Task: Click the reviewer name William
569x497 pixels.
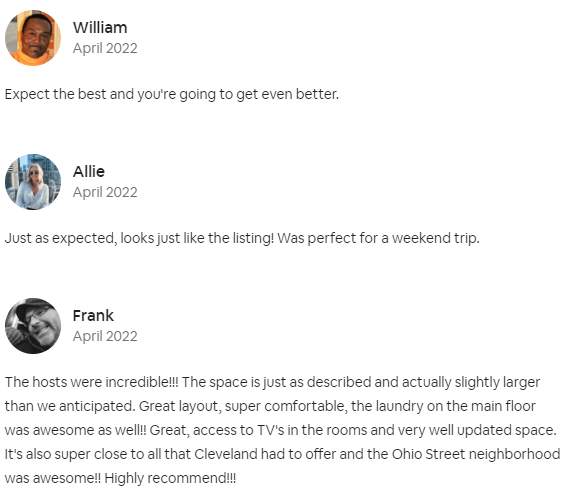Action: click(100, 28)
